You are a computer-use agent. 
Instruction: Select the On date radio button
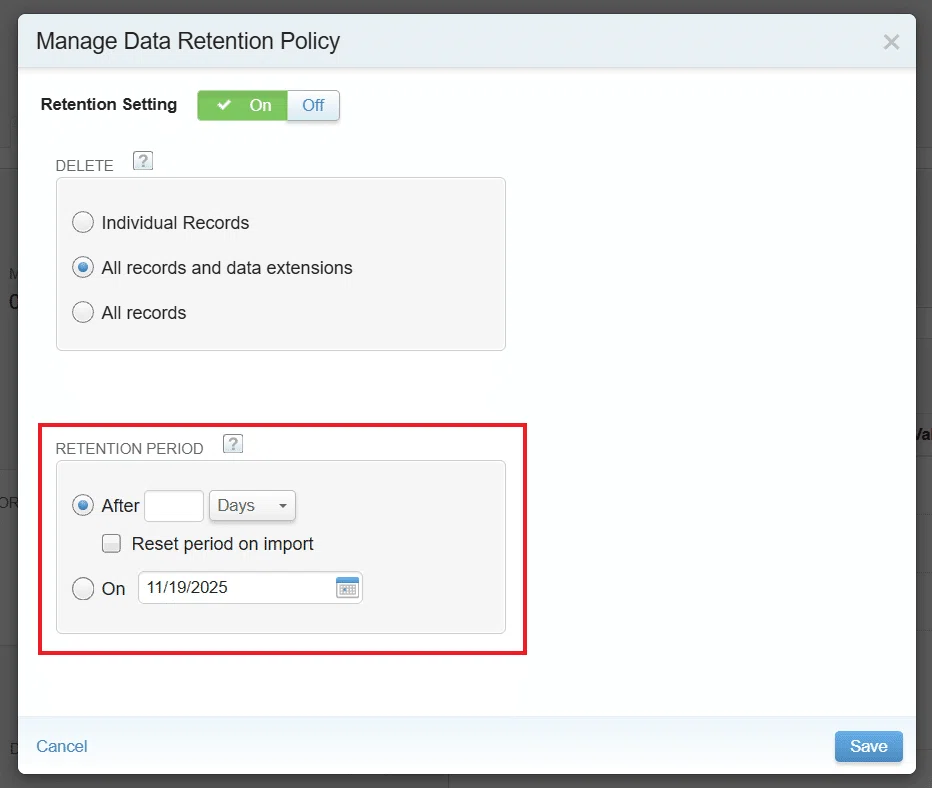pyautogui.click(x=83, y=588)
